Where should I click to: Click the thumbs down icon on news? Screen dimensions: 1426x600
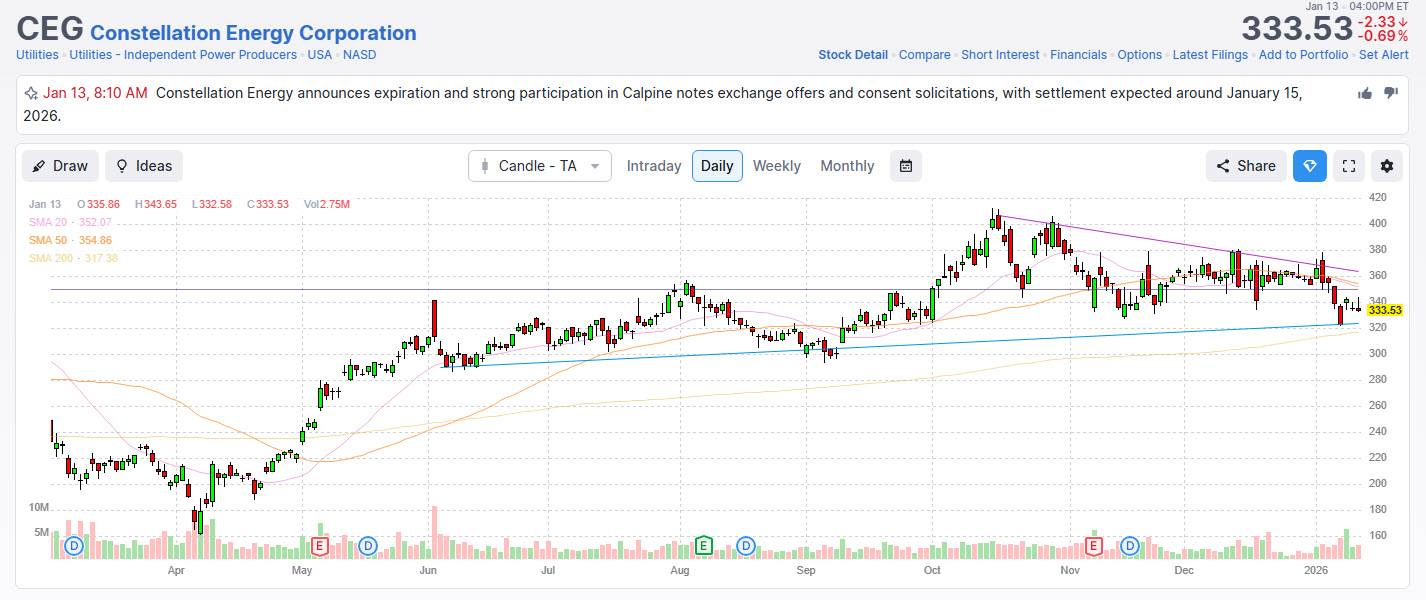(1390, 93)
